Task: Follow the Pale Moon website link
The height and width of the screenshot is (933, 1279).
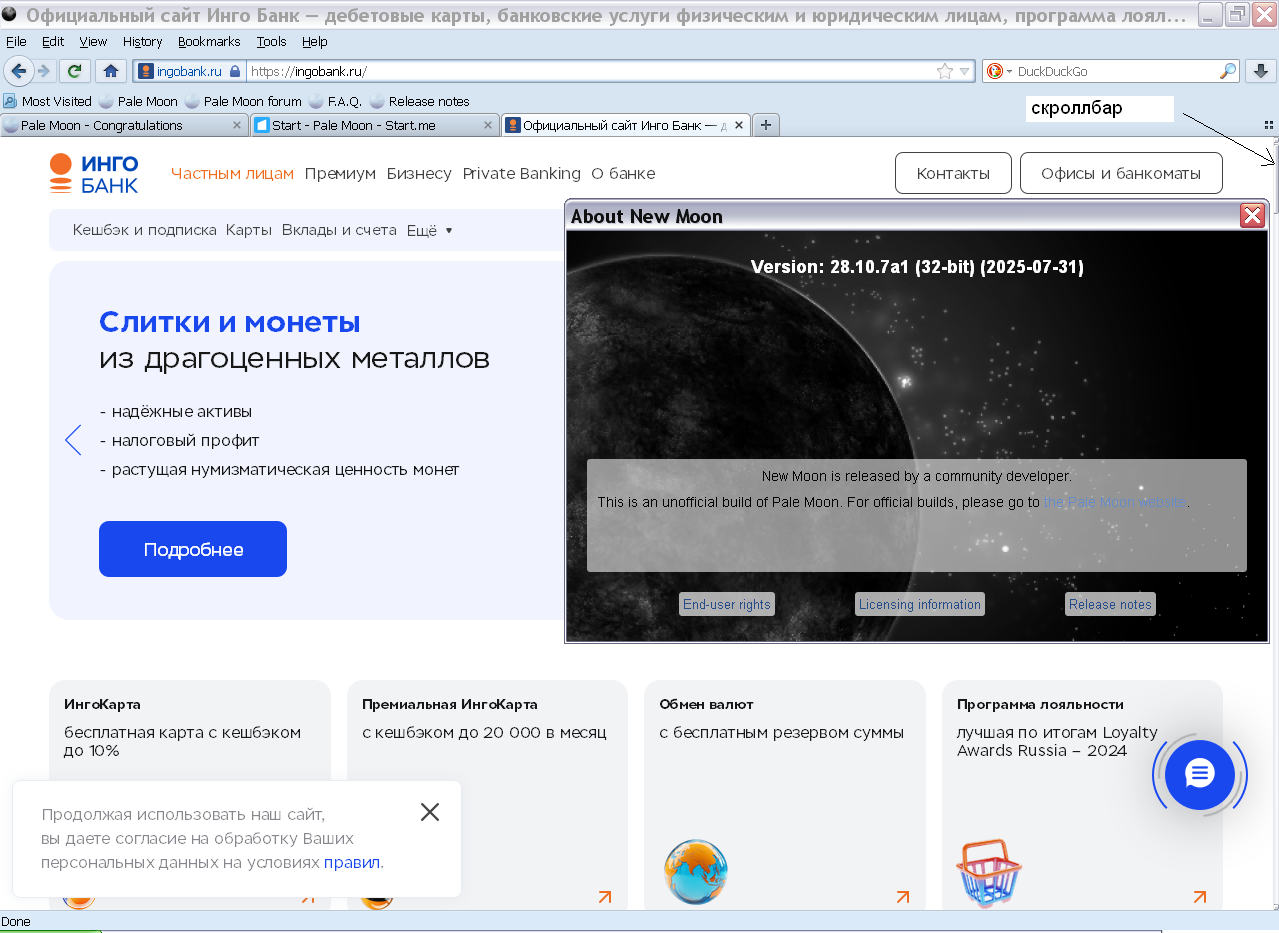Action: 1115,502
